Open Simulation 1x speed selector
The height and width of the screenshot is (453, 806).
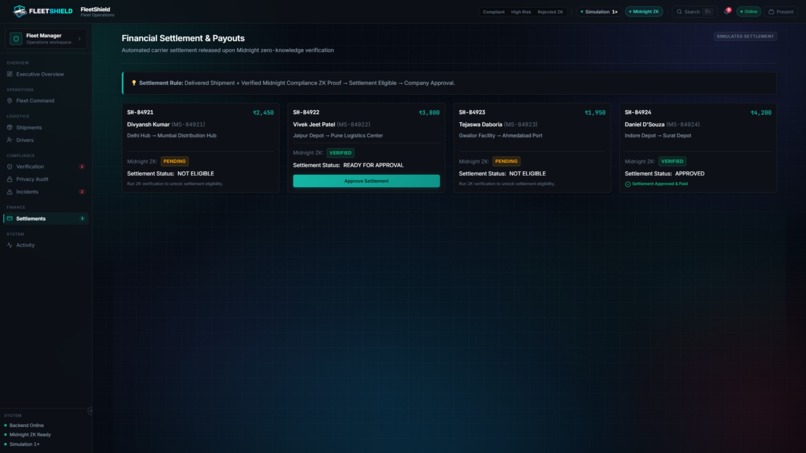(598, 11)
